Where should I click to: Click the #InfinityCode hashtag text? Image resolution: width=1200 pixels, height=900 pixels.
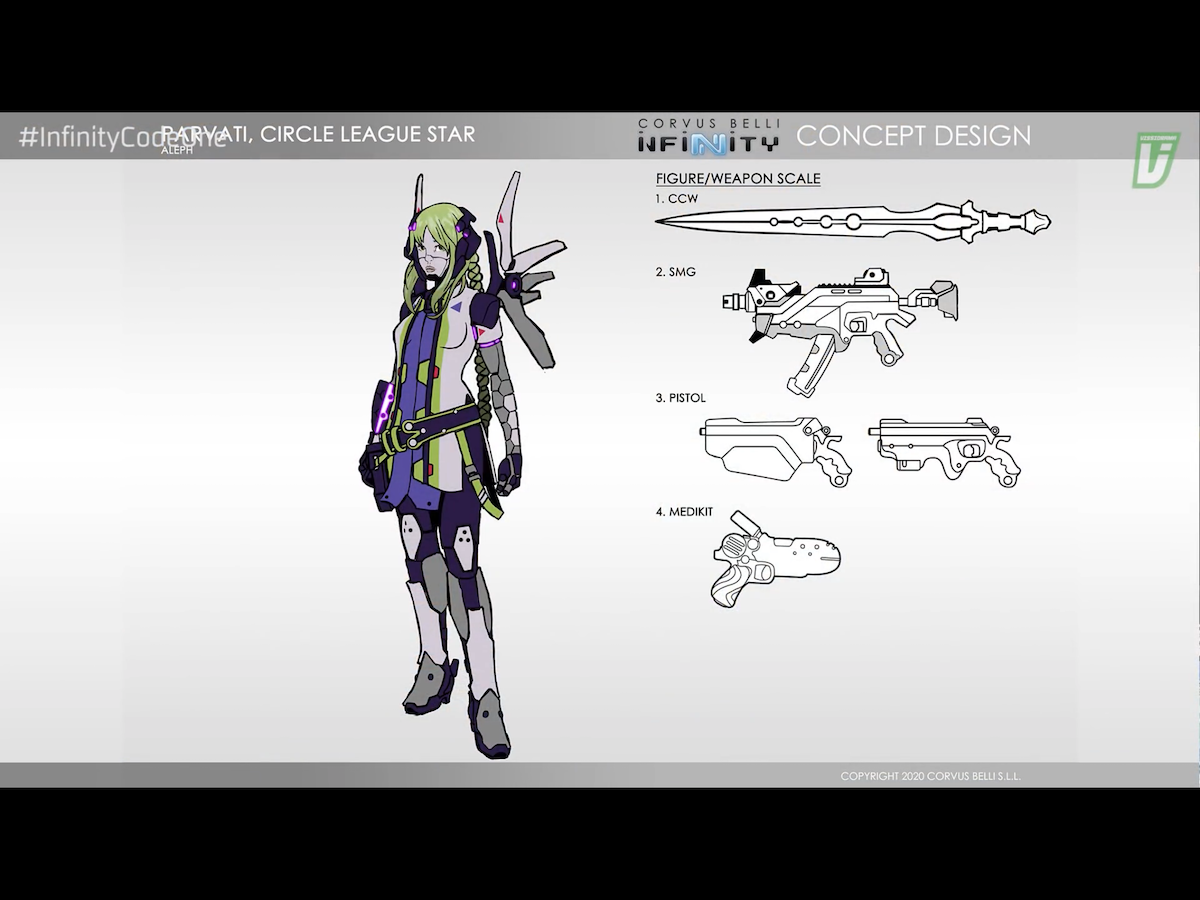[x=122, y=138]
